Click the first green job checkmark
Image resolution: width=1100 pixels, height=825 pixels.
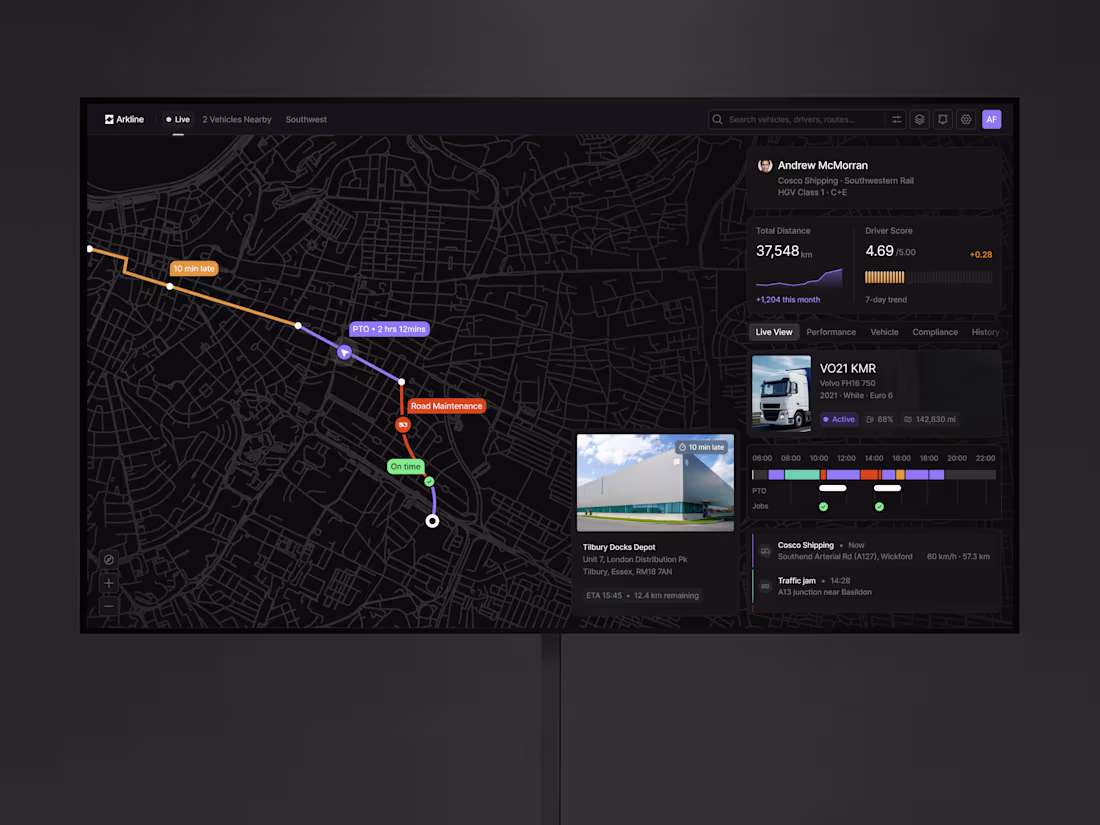[824, 507]
